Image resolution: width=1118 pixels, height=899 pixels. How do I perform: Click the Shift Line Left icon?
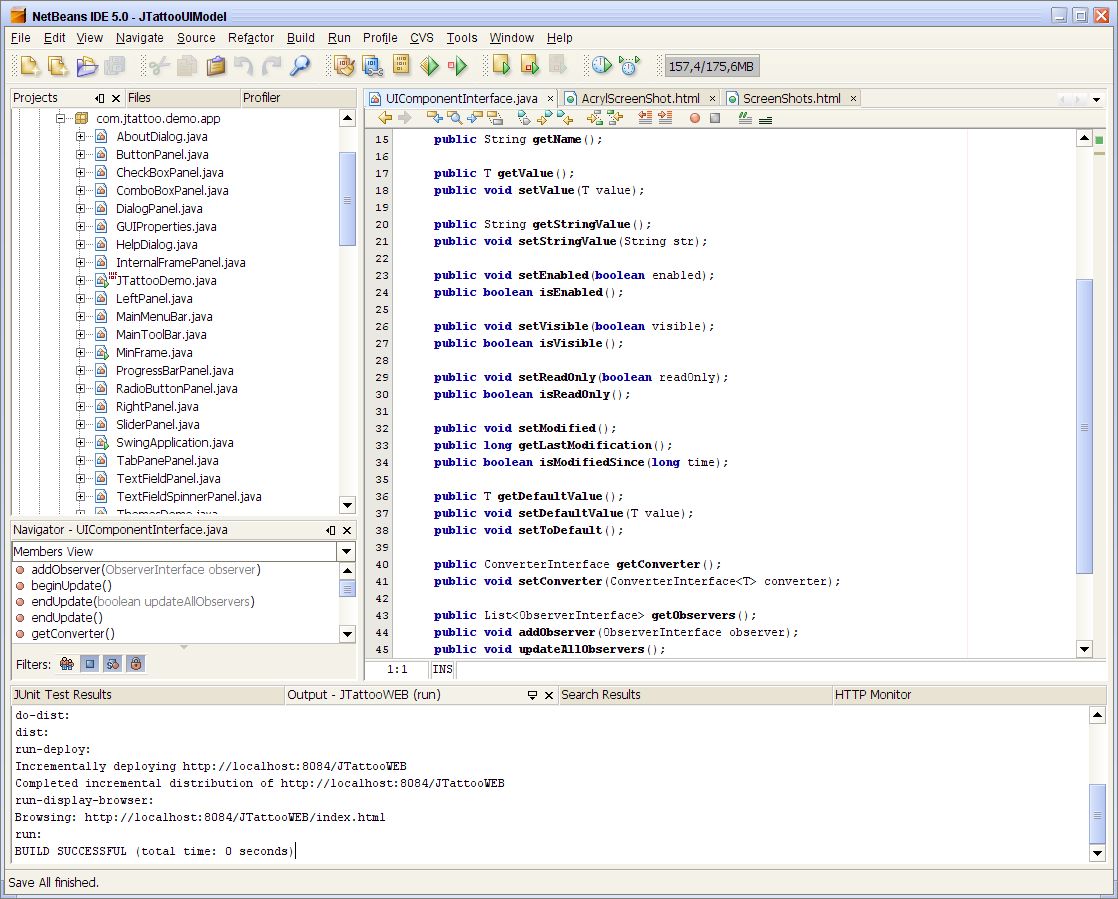coord(645,118)
